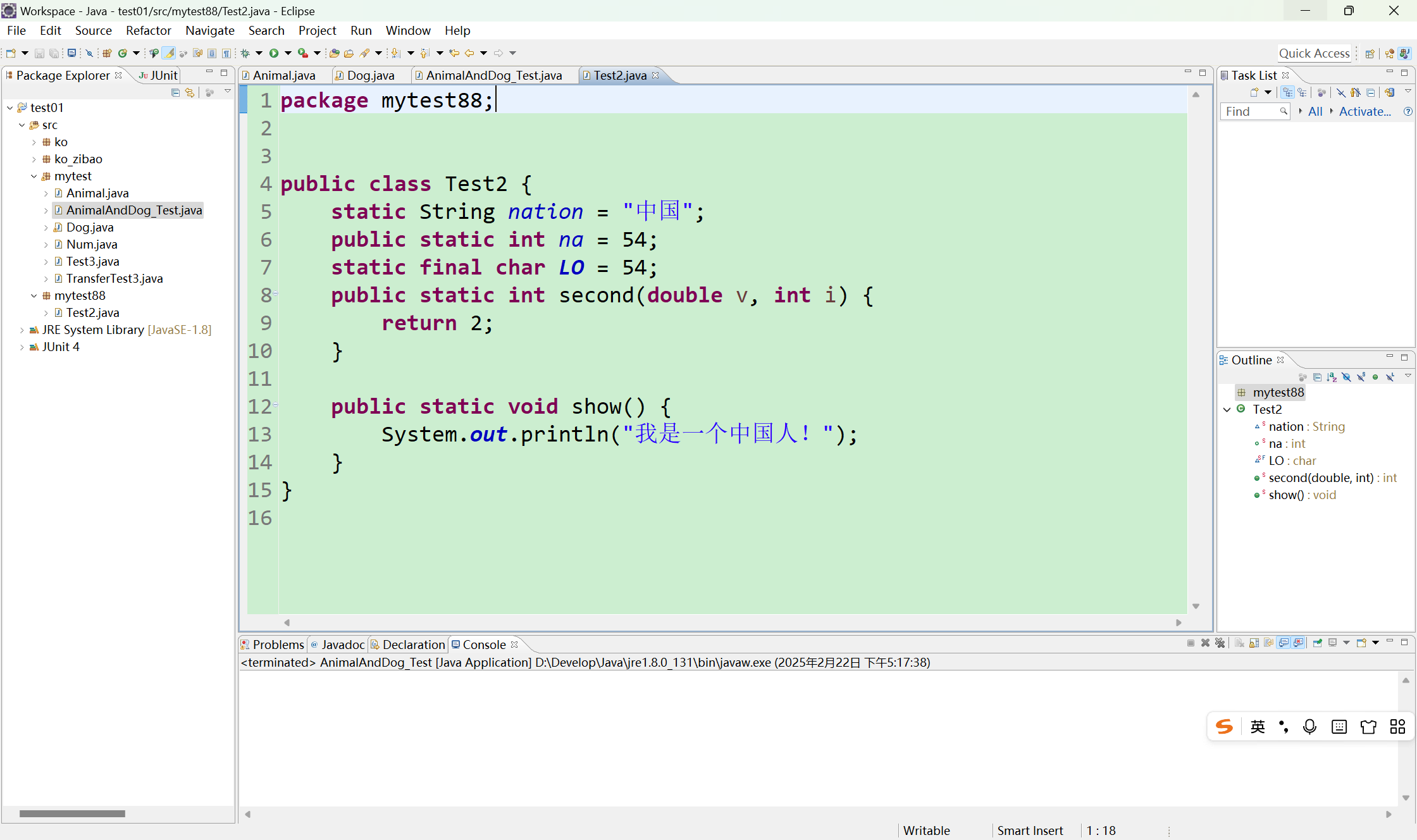Click the New Java Package icon
This screenshot has width=1417, height=840.
(107, 53)
